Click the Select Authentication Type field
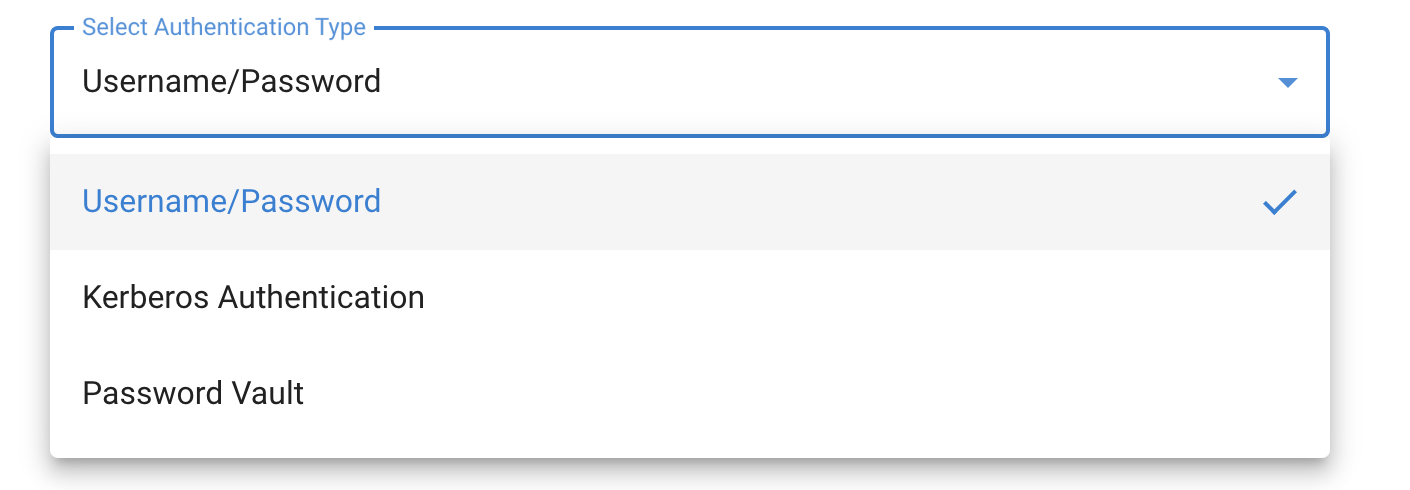 click(689, 82)
